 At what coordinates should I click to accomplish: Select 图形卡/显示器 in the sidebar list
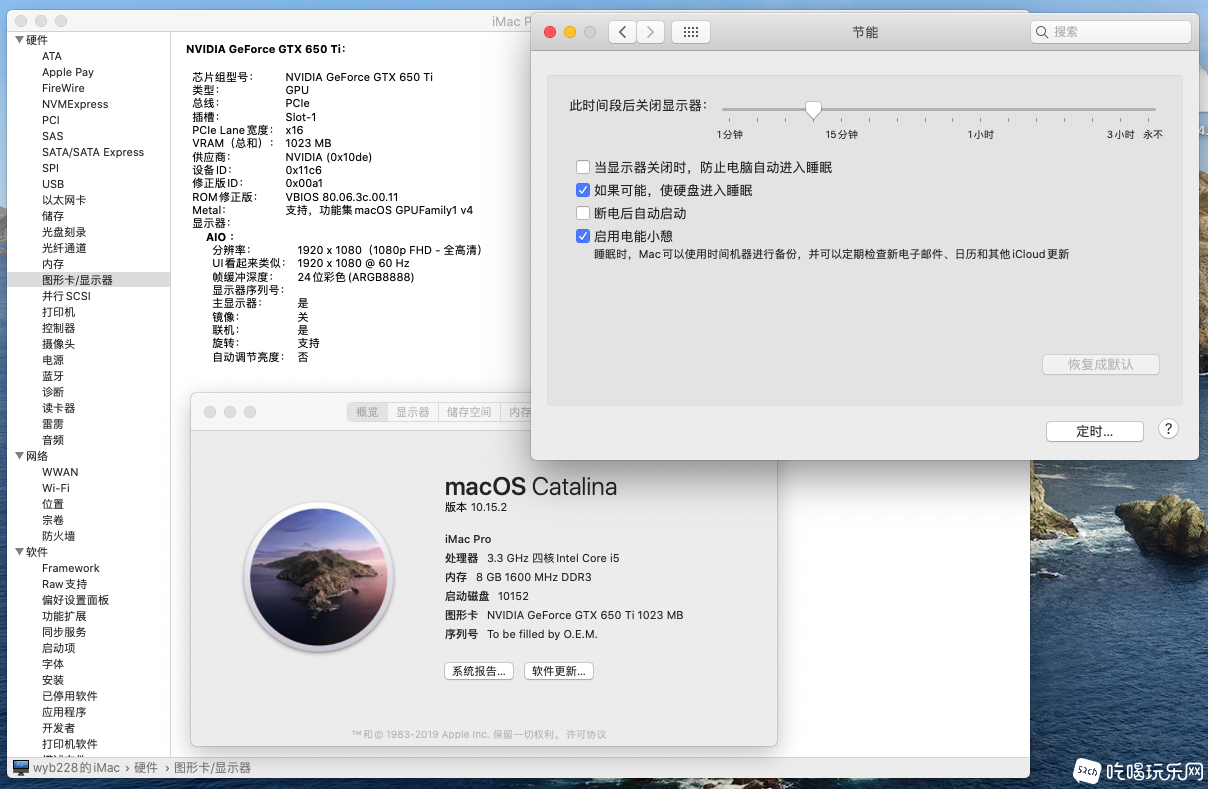(78, 280)
